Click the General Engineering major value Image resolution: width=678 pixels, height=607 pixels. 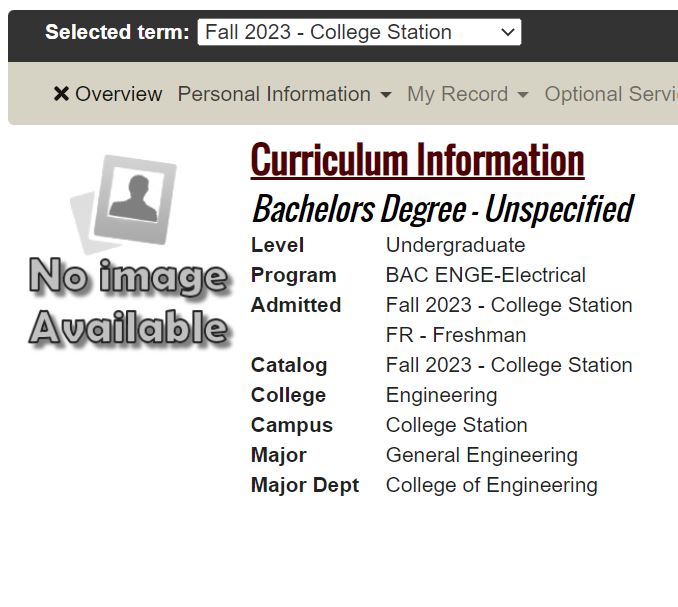[x=481, y=455]
